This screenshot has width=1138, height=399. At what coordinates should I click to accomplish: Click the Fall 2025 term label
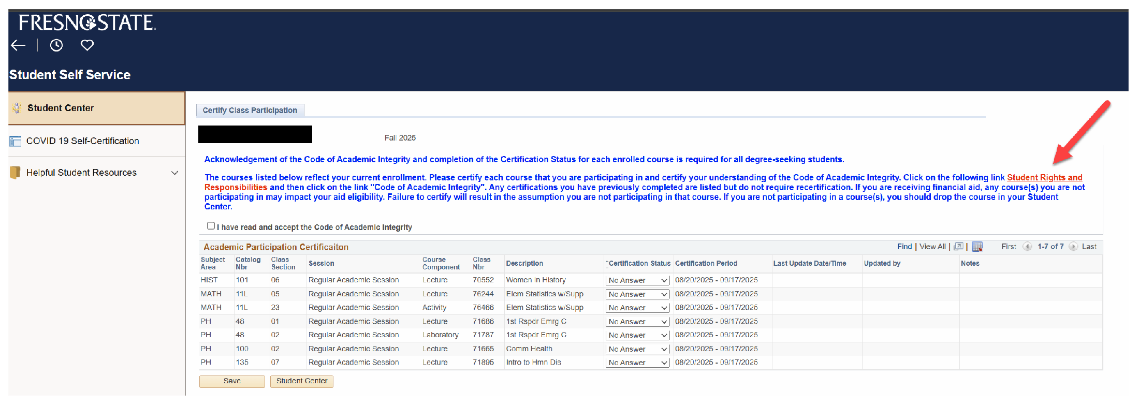click(400, 137)
